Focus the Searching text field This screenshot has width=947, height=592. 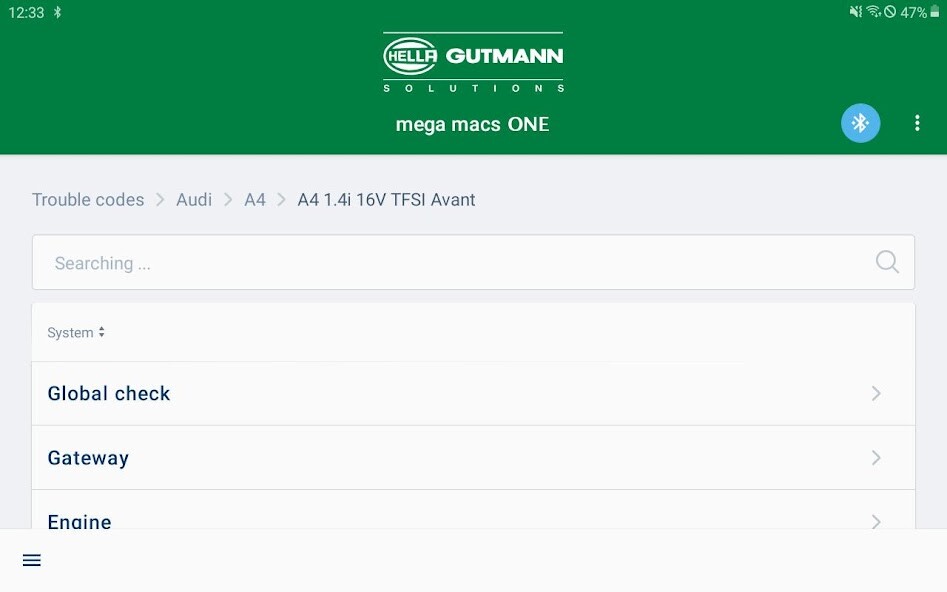pos(474,262)
